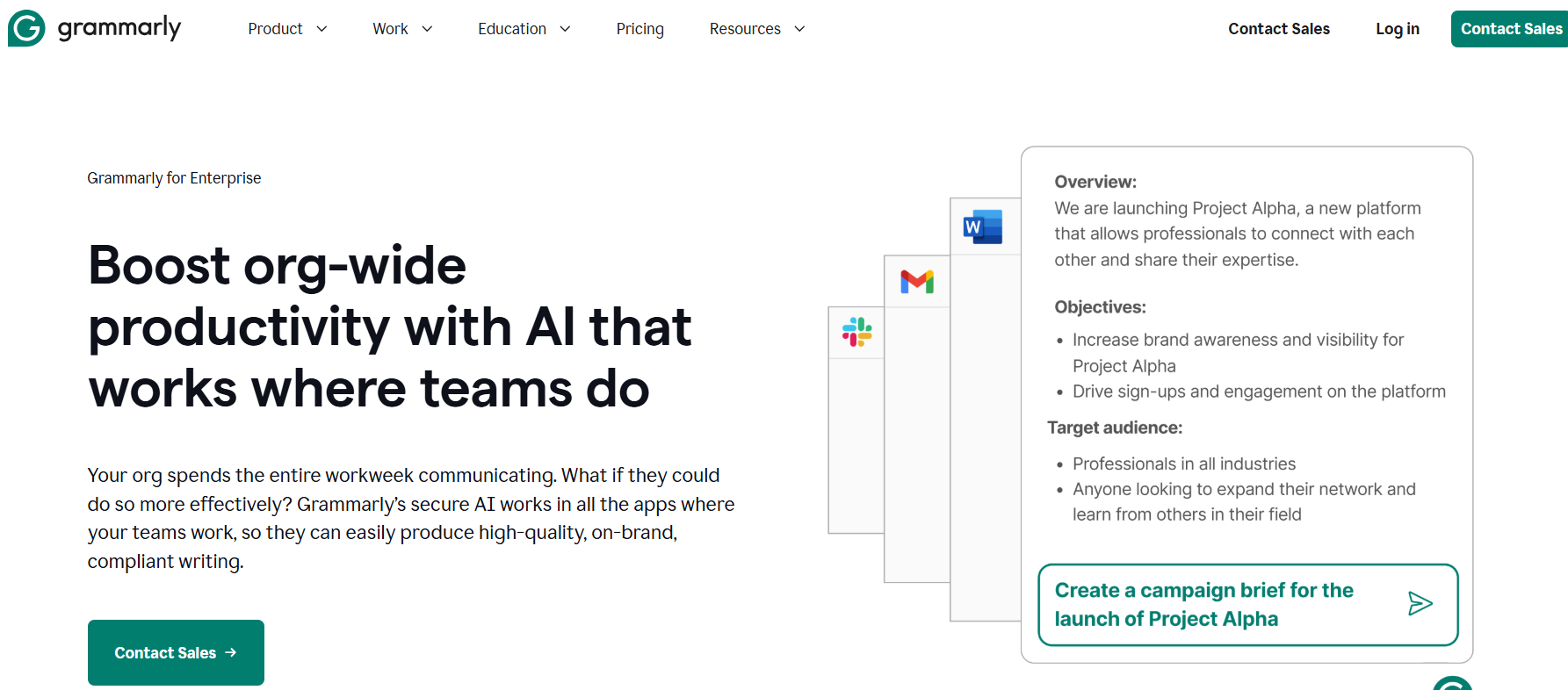
Task: Click the Contact Sales button below hero text
Action: click(x=176, y=652)
